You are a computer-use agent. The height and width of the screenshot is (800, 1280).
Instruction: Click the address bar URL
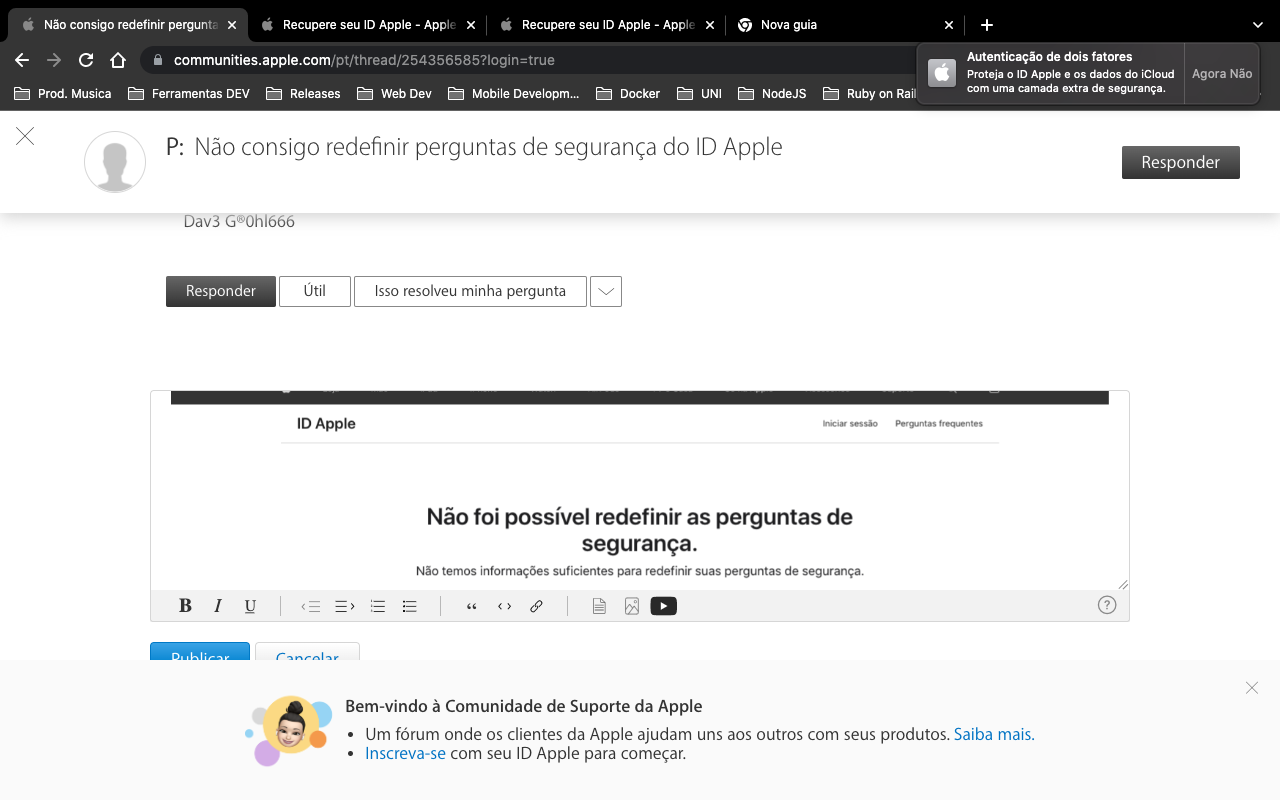[364, 60]
